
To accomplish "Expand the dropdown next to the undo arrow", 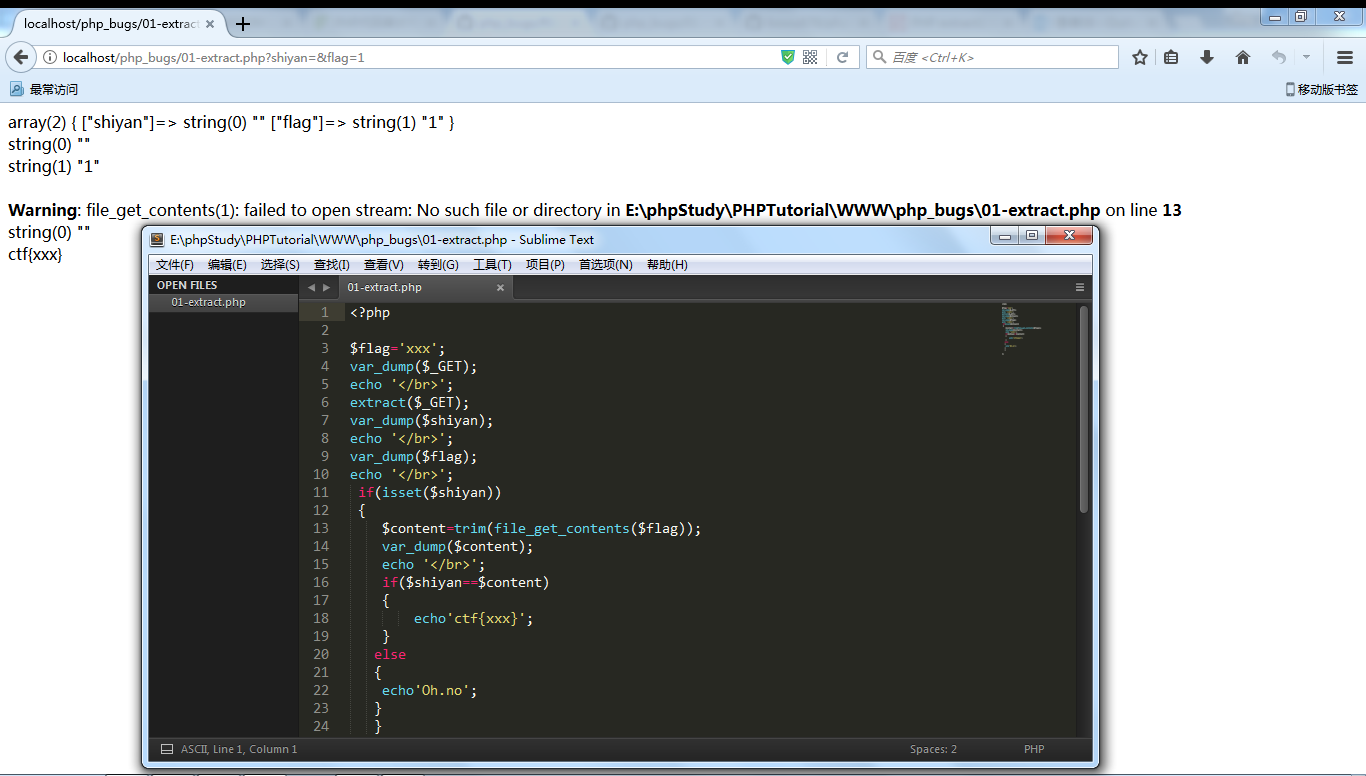I will [x=1306, y=57].
